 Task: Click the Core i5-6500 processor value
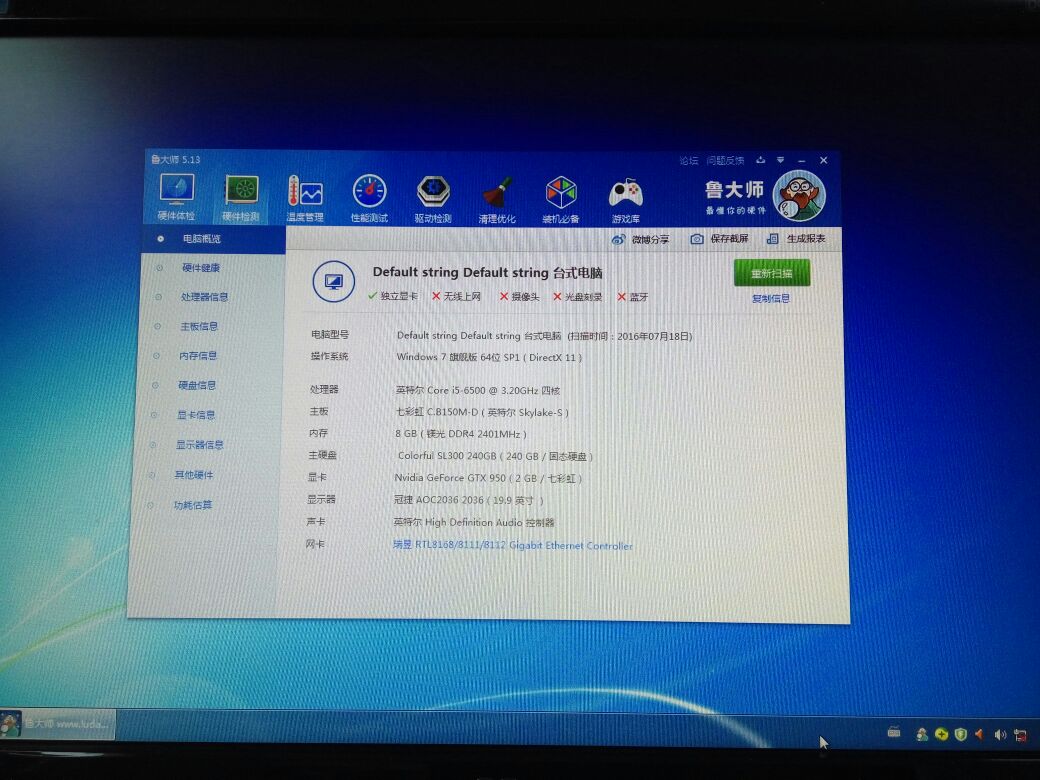coord(478,391)
